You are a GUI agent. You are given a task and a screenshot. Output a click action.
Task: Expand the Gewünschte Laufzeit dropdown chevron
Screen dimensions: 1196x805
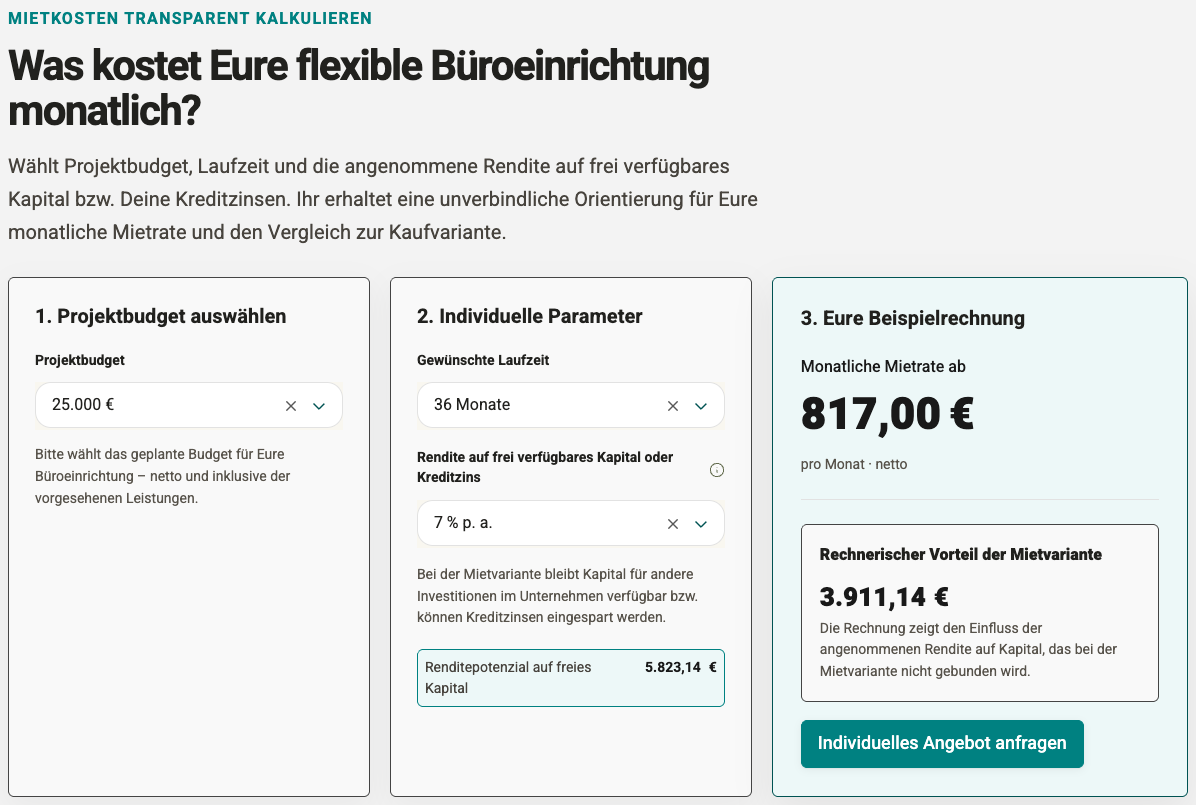tap(700, 406)
